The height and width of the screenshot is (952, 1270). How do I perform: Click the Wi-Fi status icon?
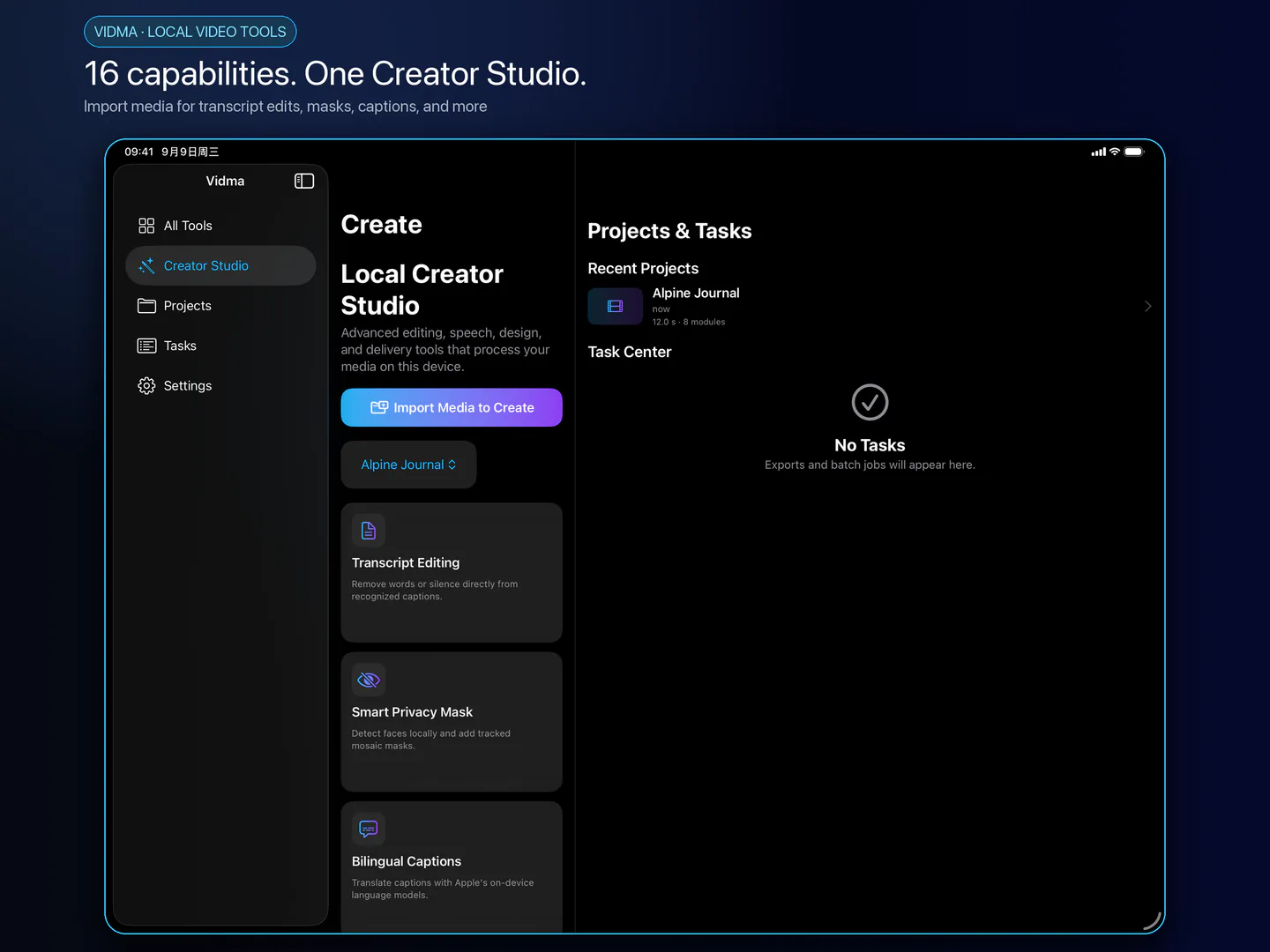(x=1115, y=152)
